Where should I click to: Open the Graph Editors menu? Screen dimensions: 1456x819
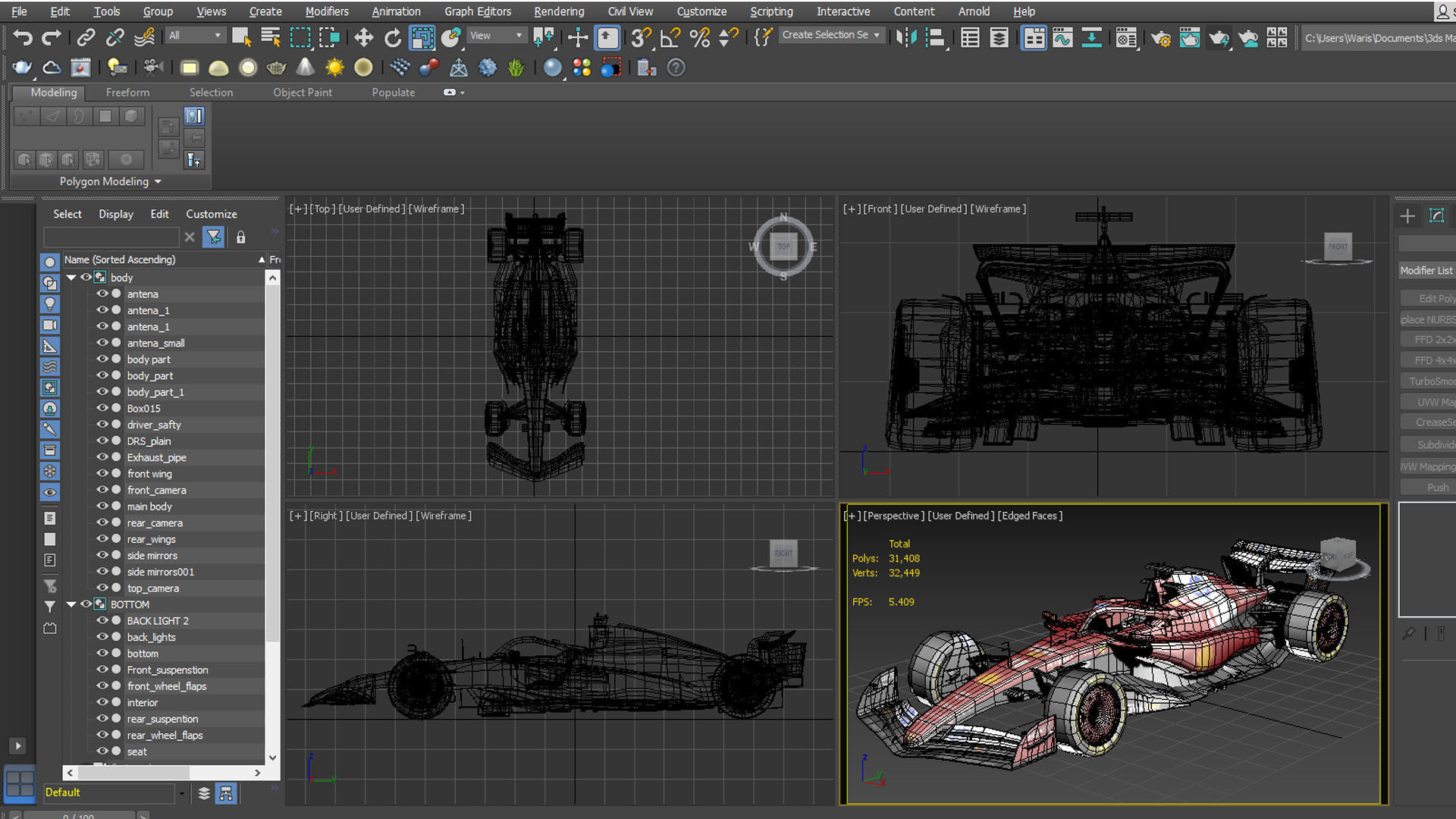click(x=478, y=11)
